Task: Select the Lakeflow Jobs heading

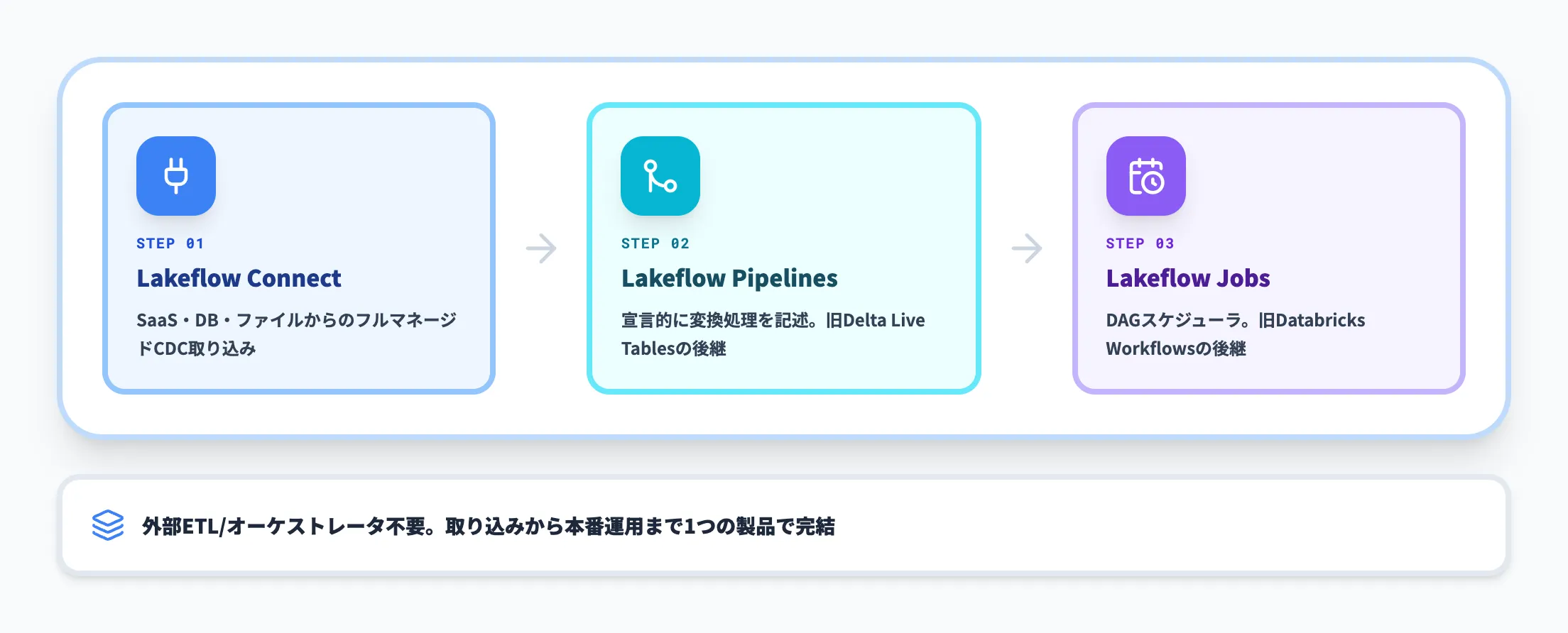Action: (x=1187, y=278)
